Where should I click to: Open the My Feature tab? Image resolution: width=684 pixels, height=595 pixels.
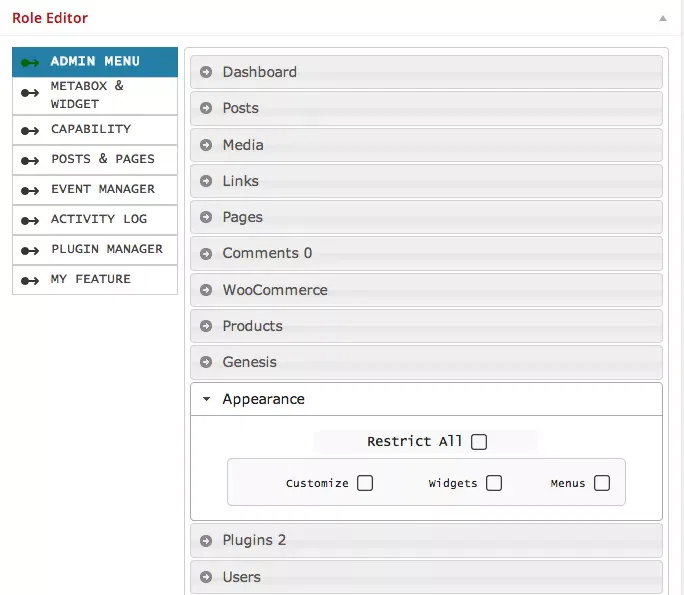point(95,280)
